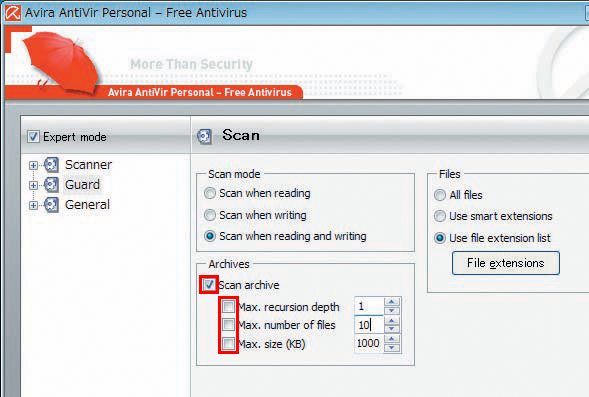The width and height of the screenshot is (589, 397).
Task: Select the Guard tree item label
Action: coord(82,185)
